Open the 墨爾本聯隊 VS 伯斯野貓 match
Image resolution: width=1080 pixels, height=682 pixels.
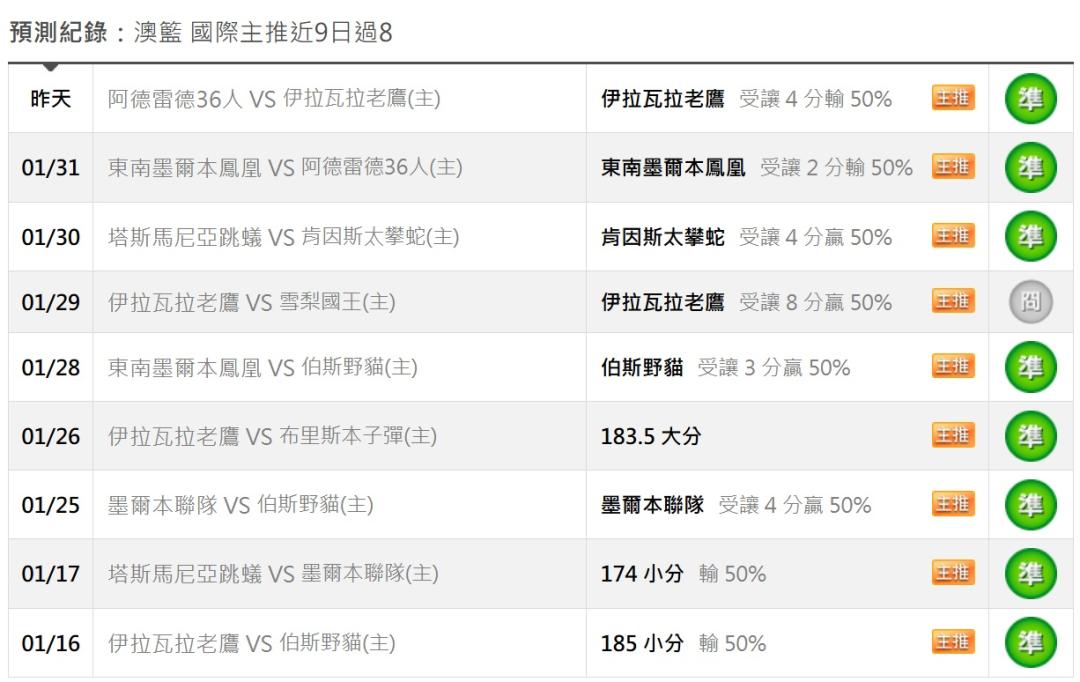point(240,505)
